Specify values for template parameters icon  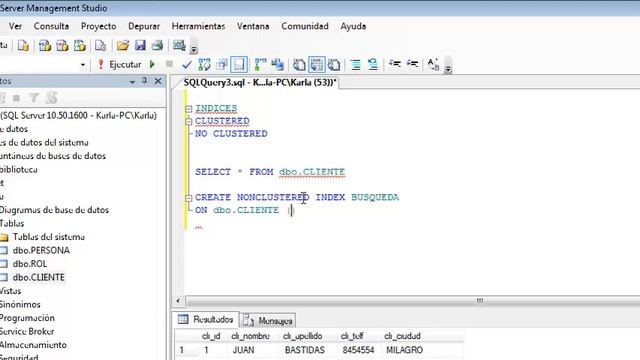coord(433,64)
